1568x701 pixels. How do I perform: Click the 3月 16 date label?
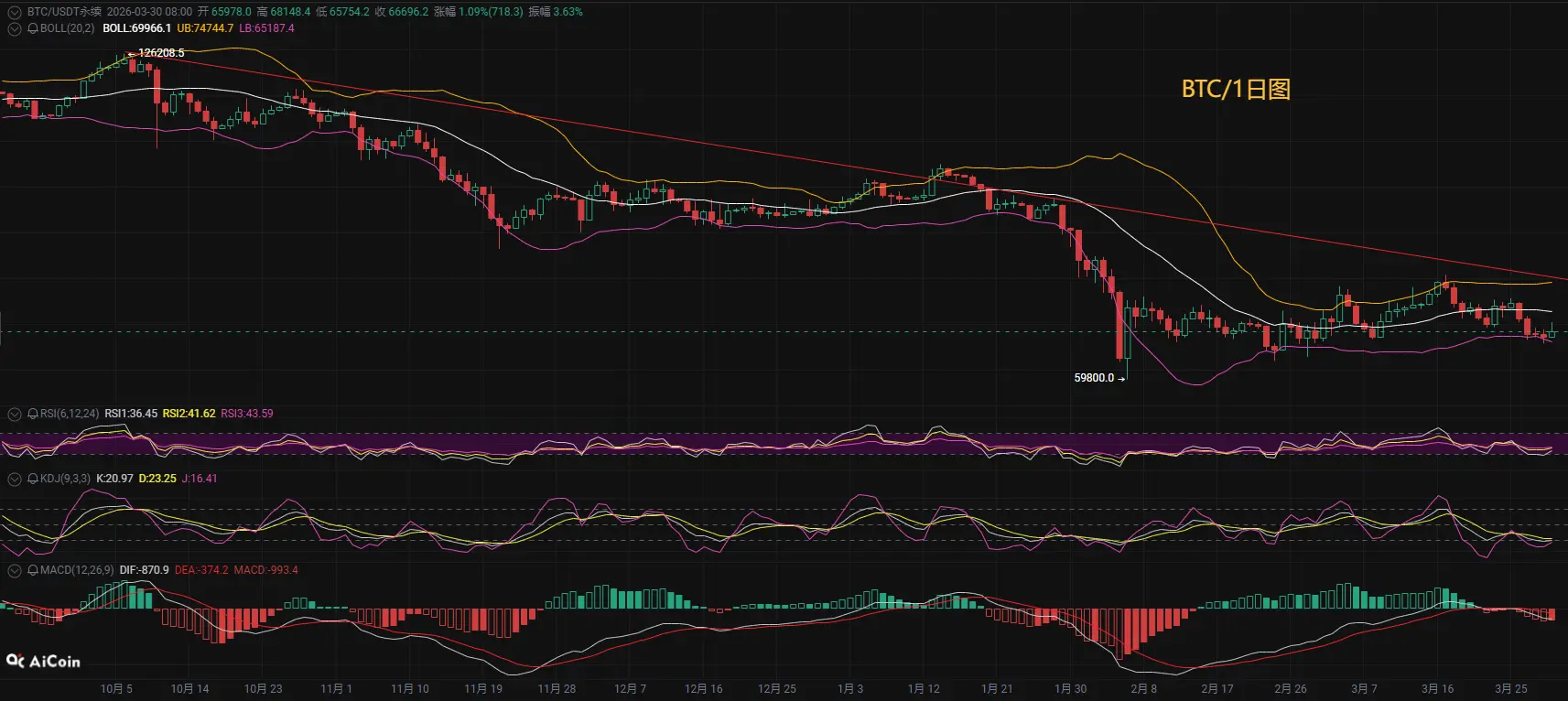pyautogui.click(x=1437, y=689)
